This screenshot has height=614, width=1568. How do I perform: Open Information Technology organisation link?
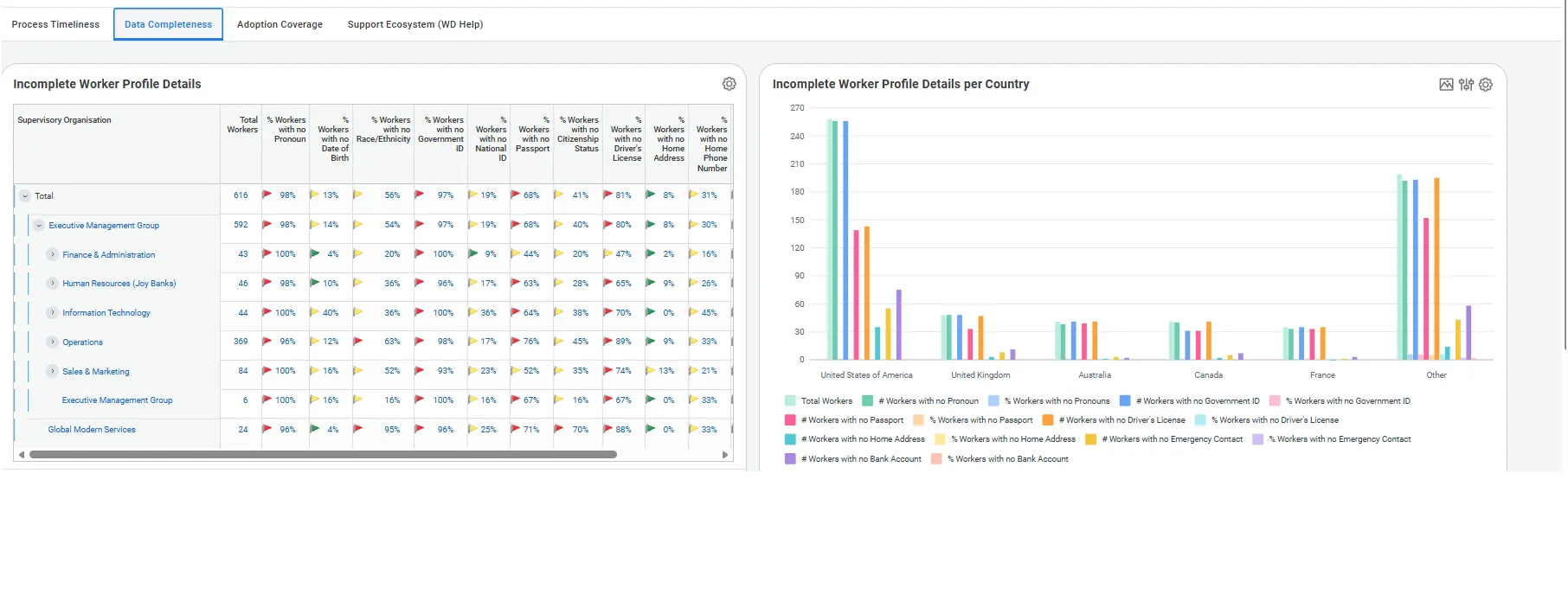pyautogui.click(x=106, y=313)
